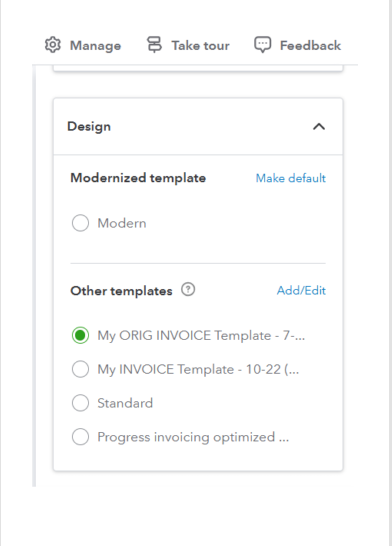Screen dimensions: 392x546
Task: Click the Progress invoicing optimized label
Action: [x=193, y=437]
